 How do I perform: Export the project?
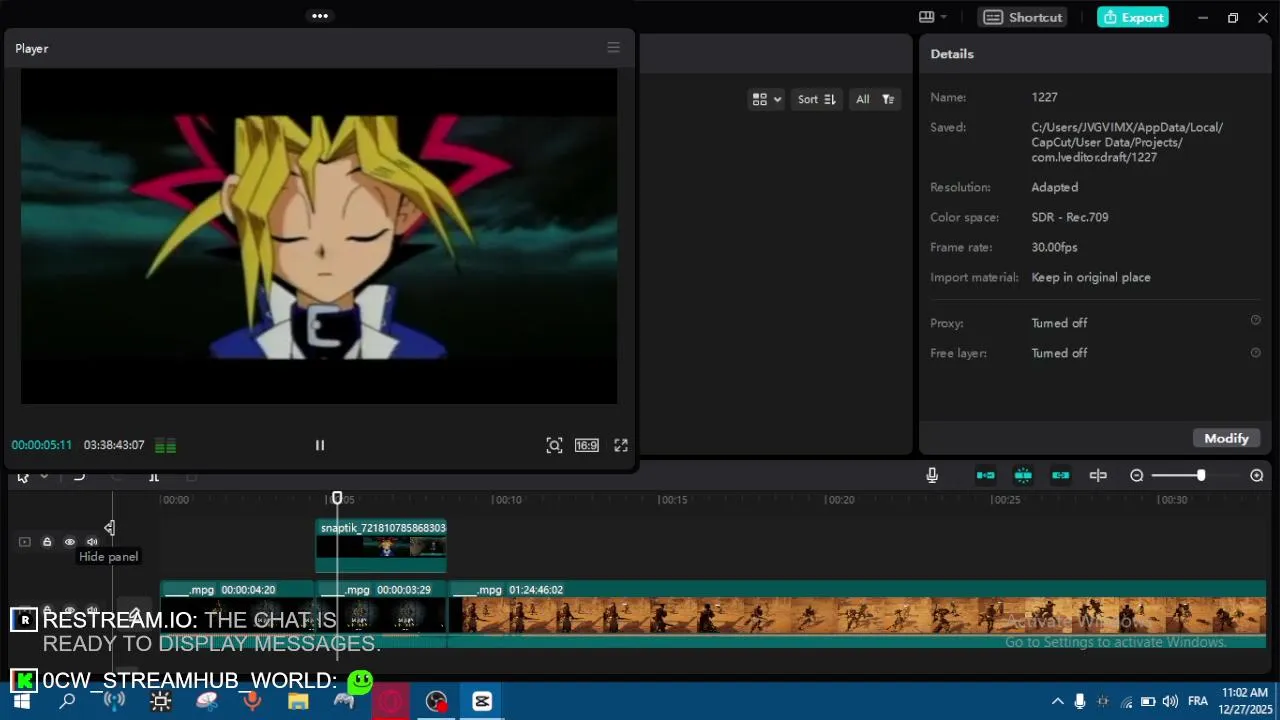click(x=1132, y=17)
